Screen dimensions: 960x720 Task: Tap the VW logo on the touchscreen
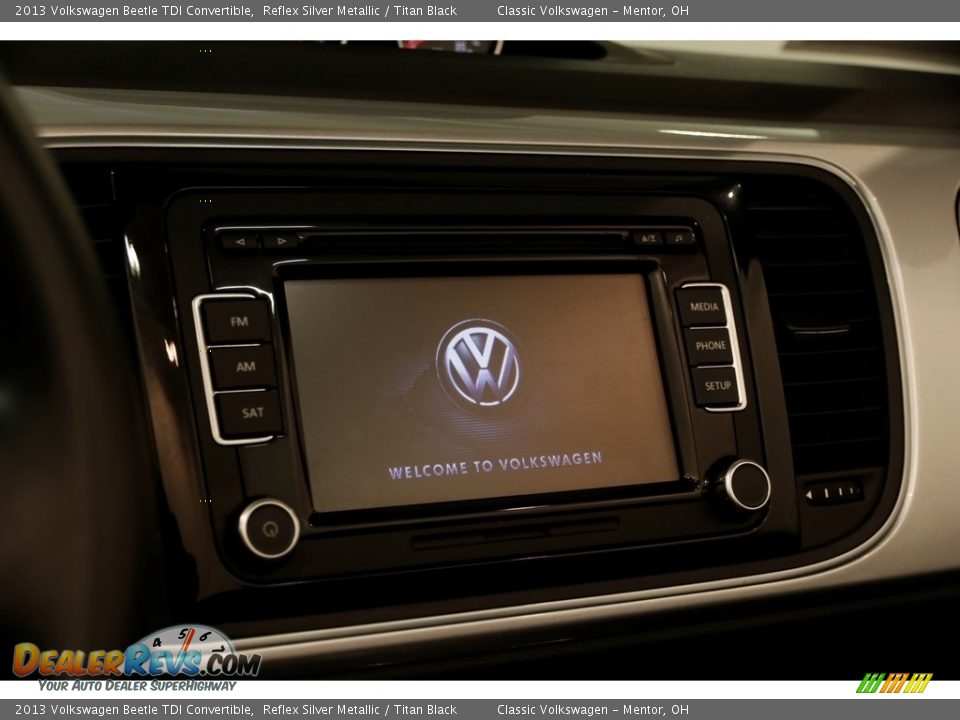click(482, 363)
